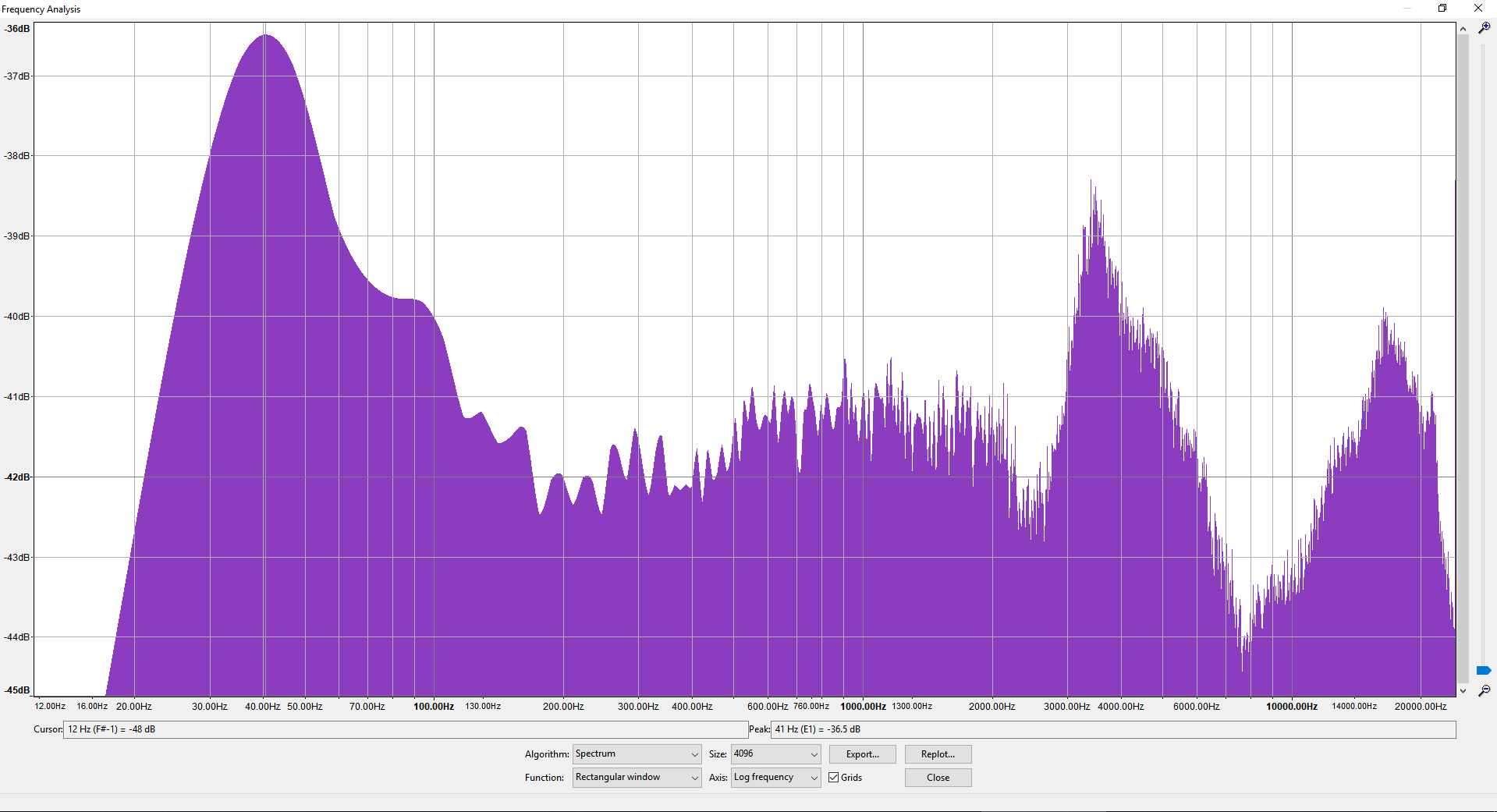Click the 12.00Hz axis label
Image resolution: width=1497 pixels, height=812 pixels.
50,707
